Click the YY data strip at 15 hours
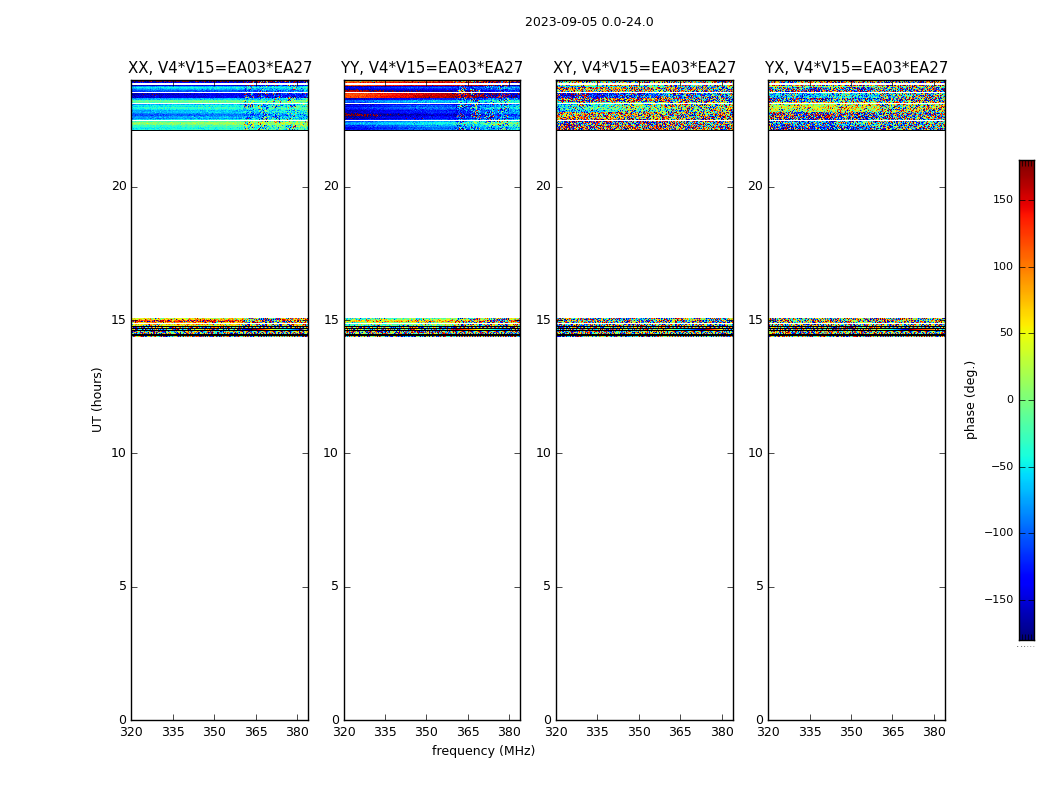Image resolution: width=1050 pixels, height=800 pixels. 432,327
